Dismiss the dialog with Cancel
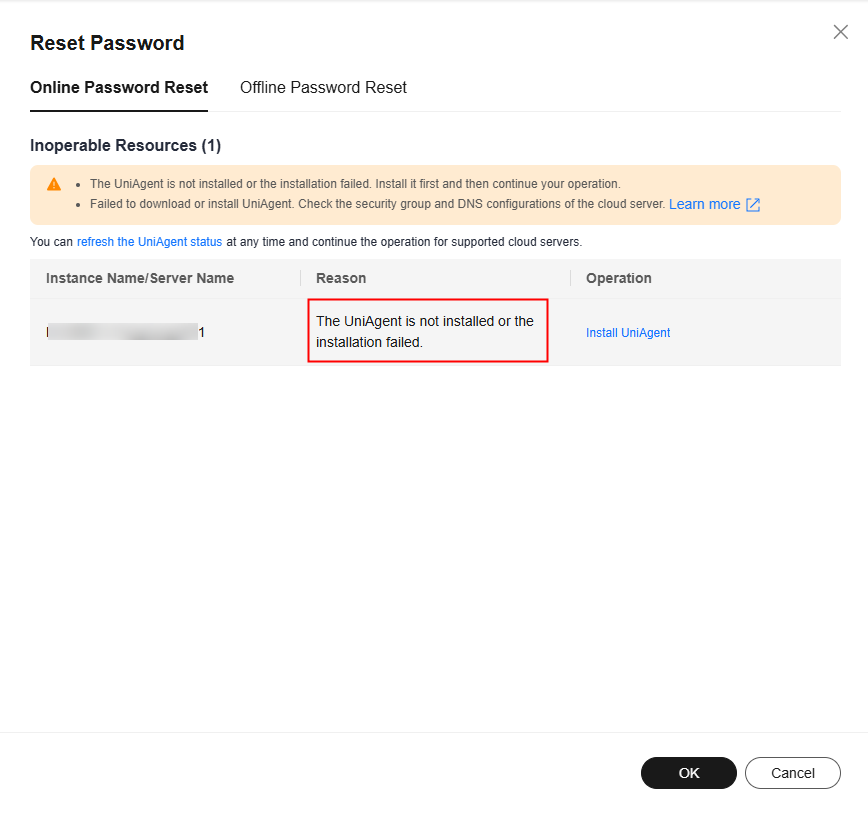Image resolution: width=868 pixels, height=816 pixels. click(x=793, y=773)
